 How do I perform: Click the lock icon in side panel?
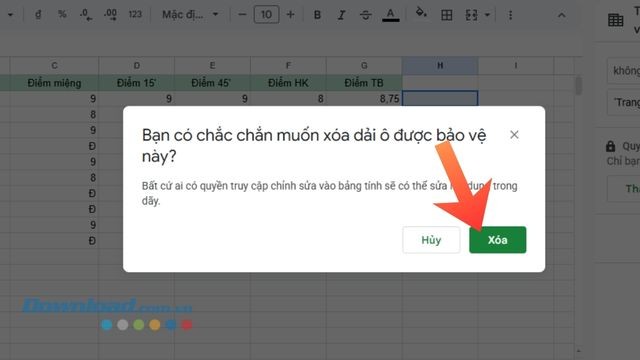[611, 146]
